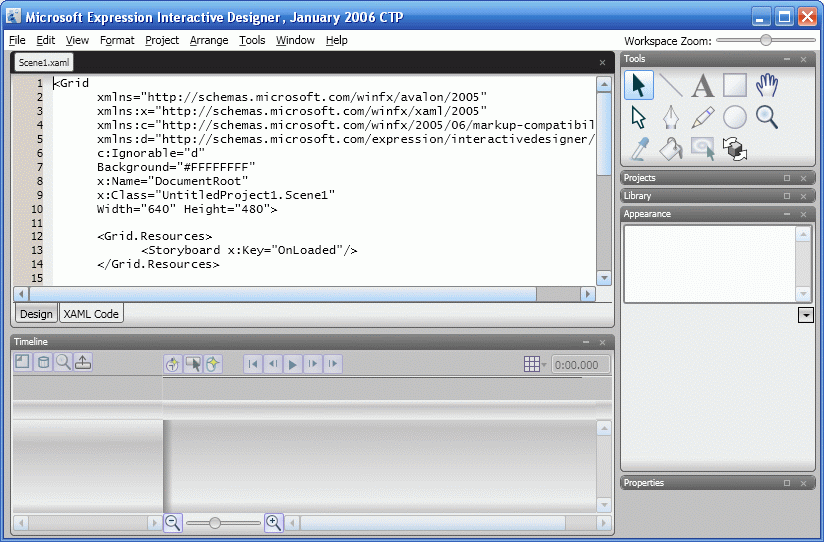Click the upload tray icon in Timeline
Screen dimensions: 824x542
[83, 362]
